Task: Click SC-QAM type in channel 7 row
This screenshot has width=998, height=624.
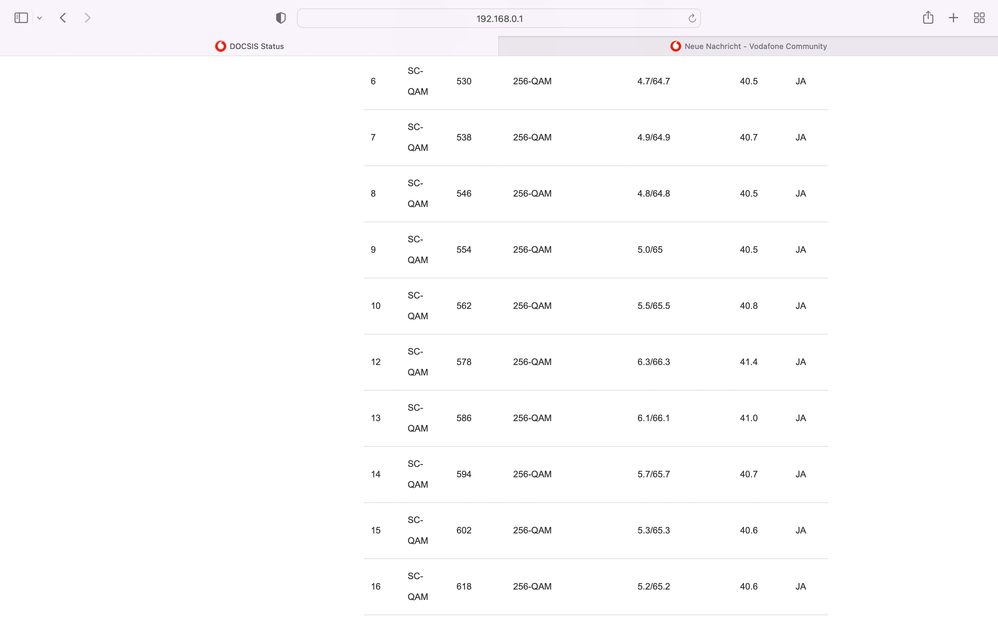Action: click(418, 137)
